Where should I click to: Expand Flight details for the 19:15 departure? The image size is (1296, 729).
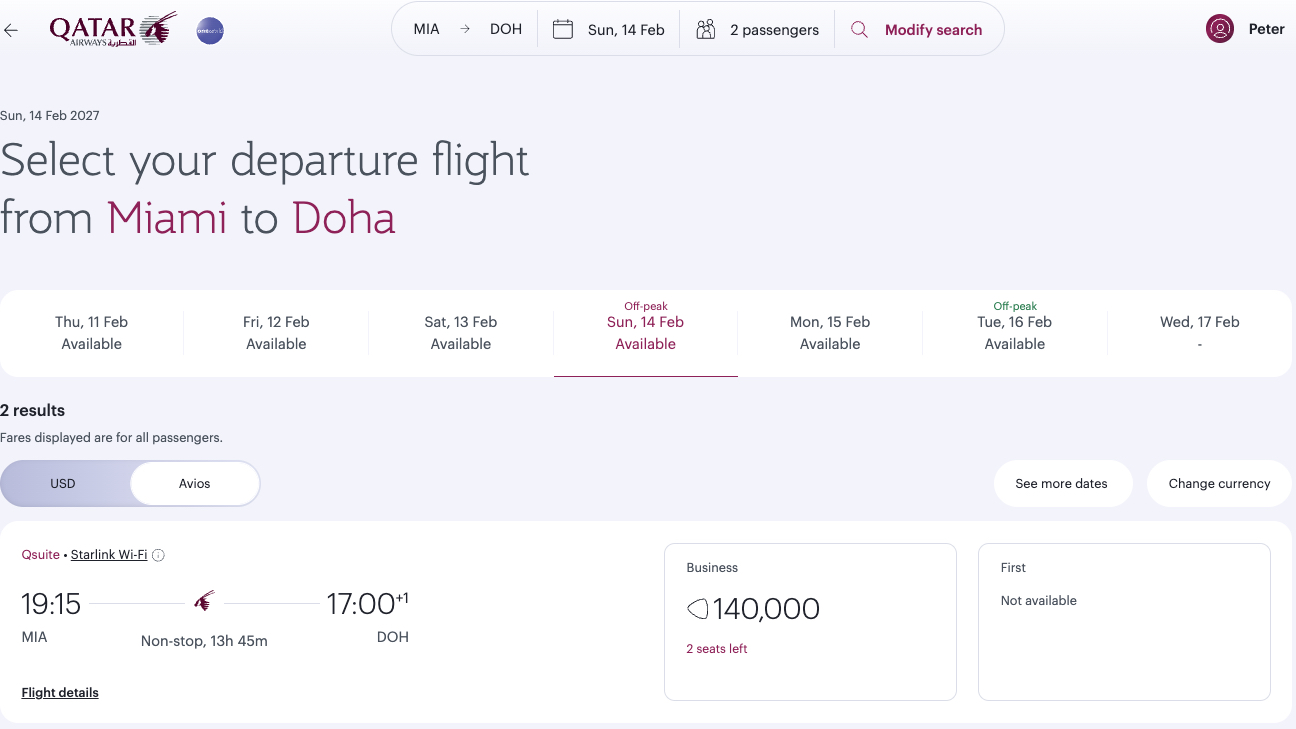coord(59,692)
